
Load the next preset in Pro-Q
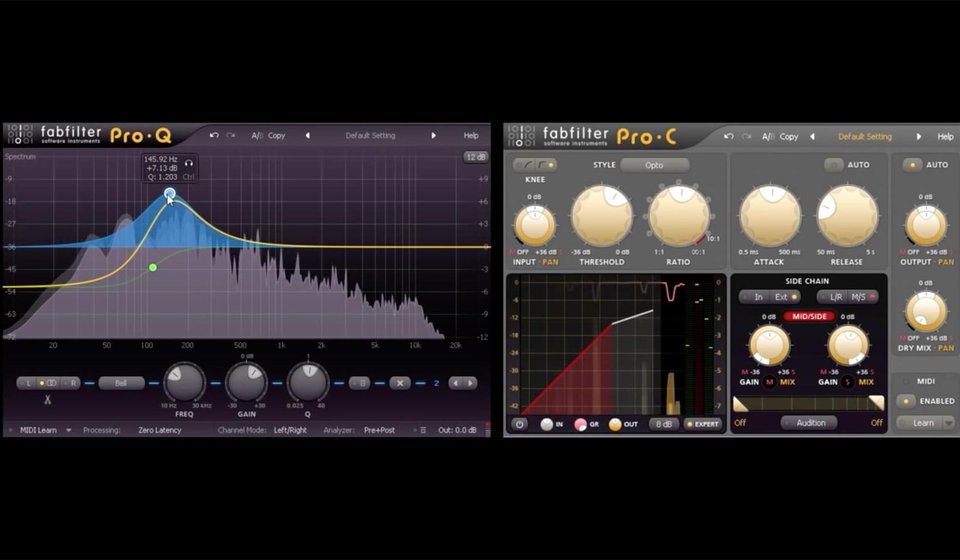coord(433,135)
